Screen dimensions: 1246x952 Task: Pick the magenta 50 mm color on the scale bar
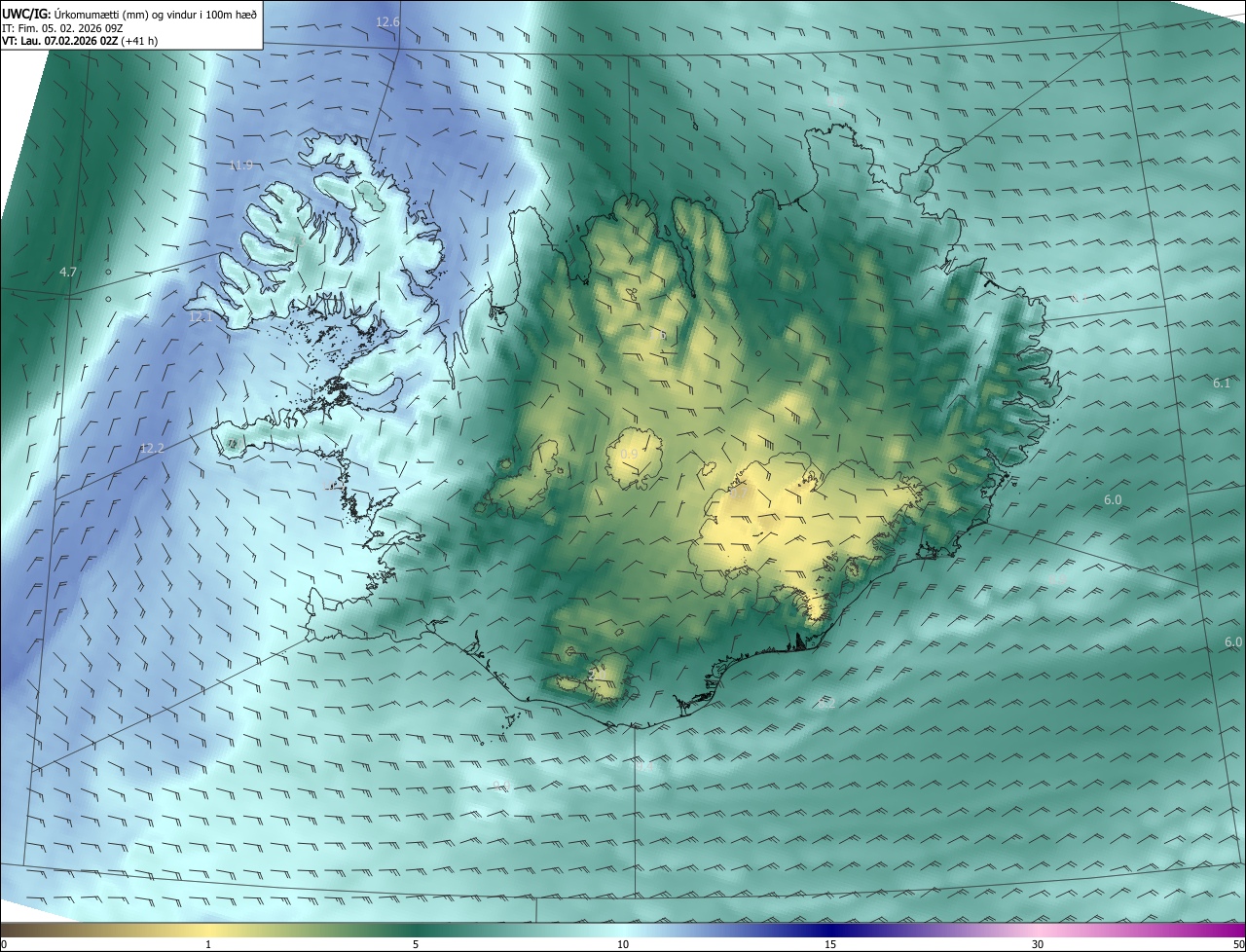coord(1239,931)
